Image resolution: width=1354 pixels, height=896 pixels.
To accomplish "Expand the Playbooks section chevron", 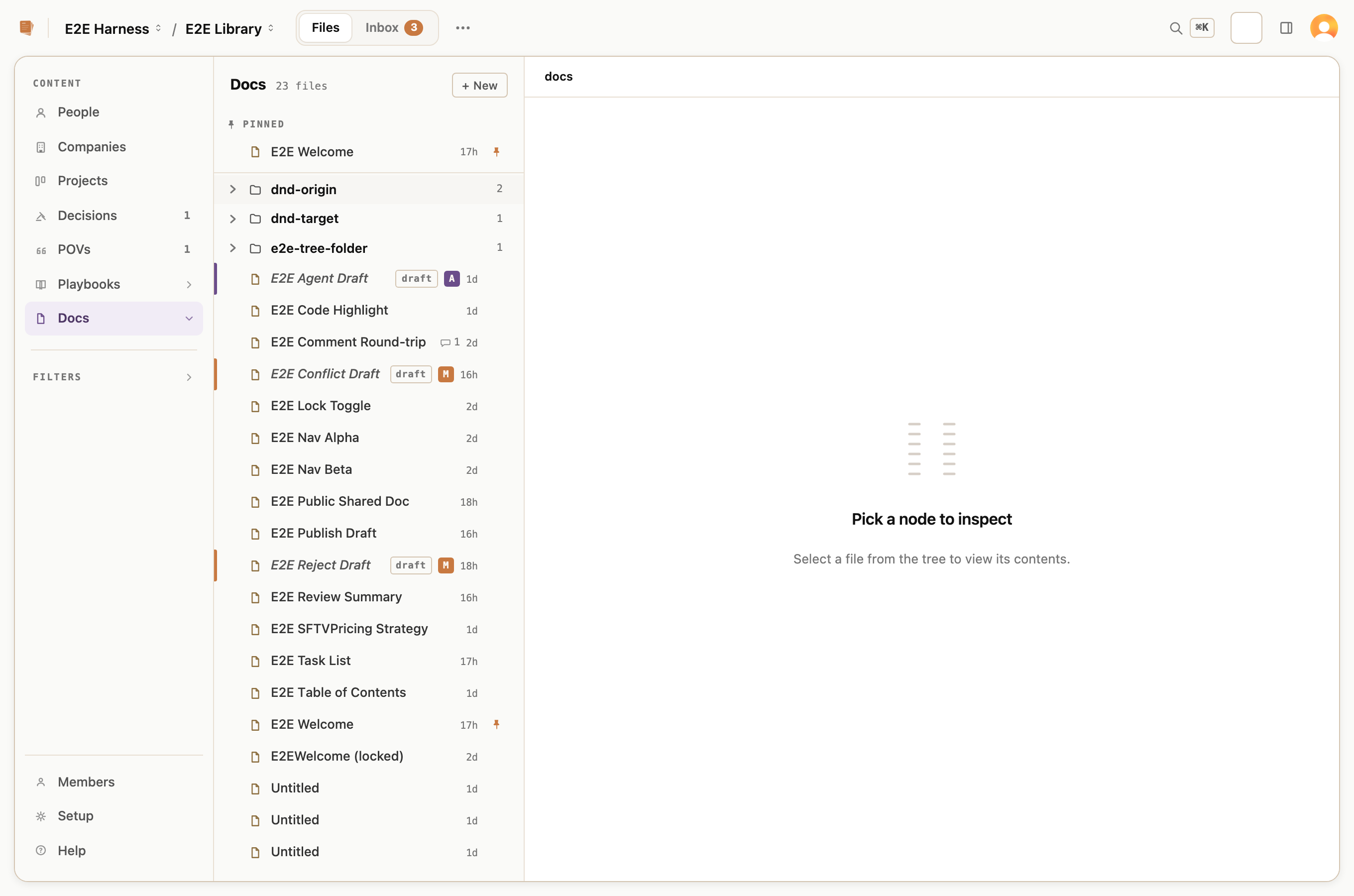I will point(189,285).
